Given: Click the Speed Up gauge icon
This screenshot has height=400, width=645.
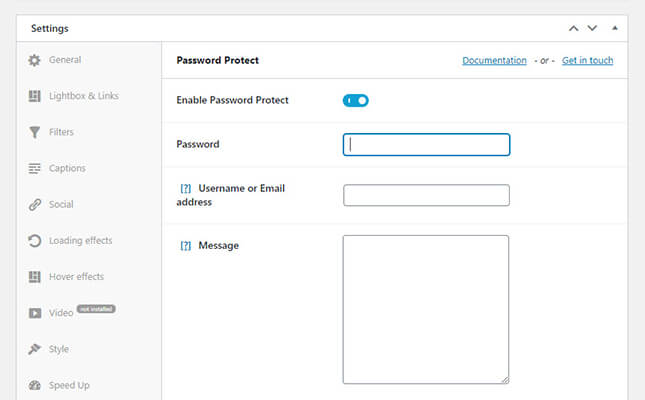Looking at the screenshot, I should point(35,385).
